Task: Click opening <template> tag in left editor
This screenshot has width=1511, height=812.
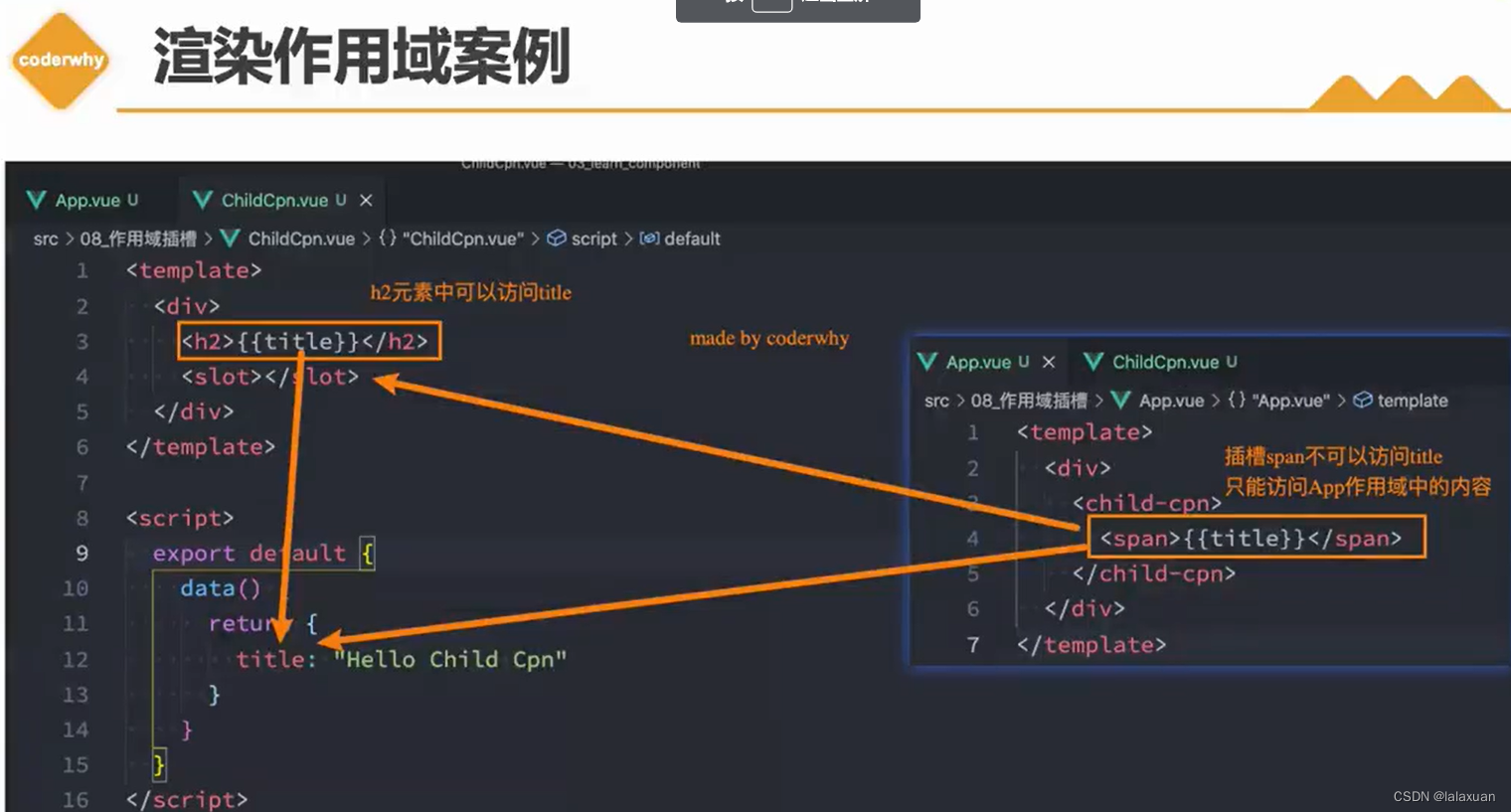Action: pos(194,270)
